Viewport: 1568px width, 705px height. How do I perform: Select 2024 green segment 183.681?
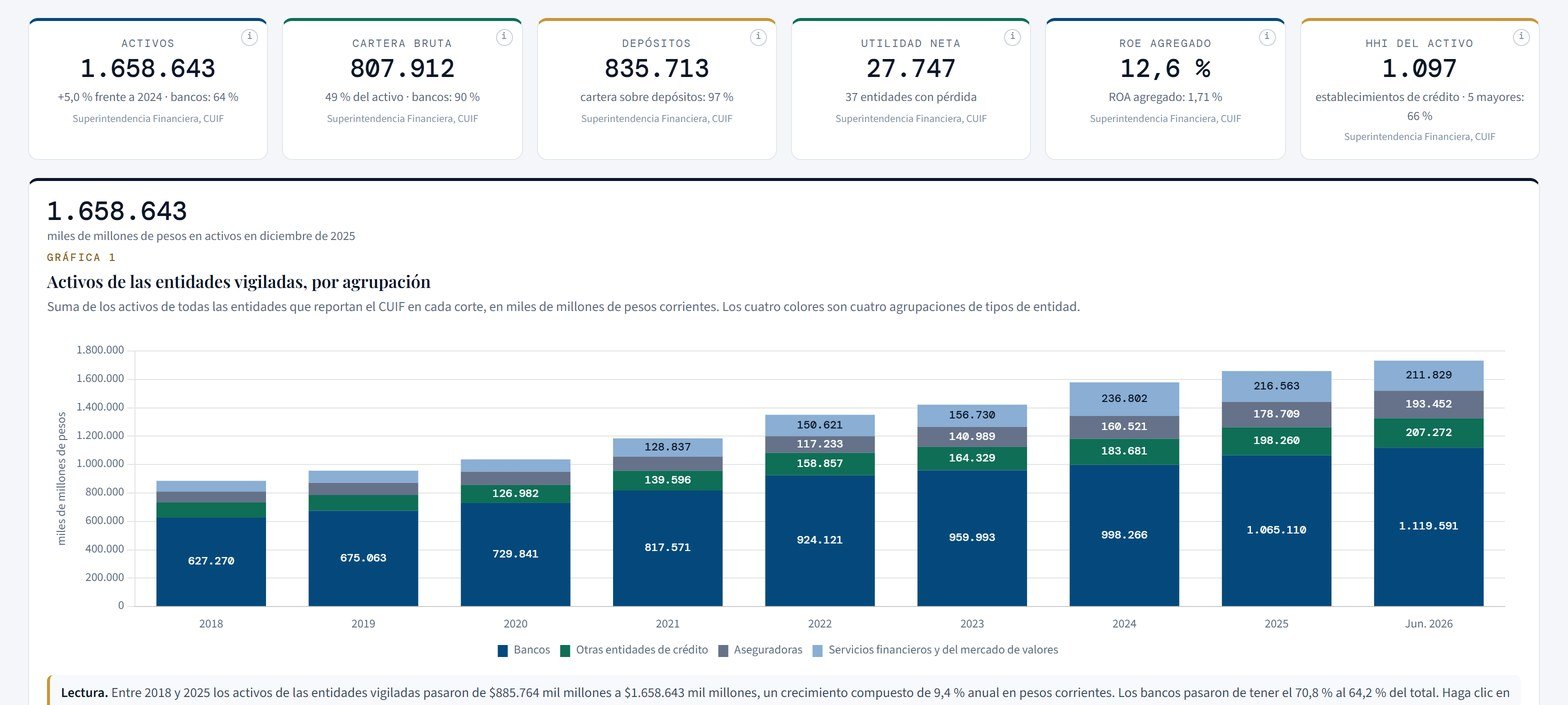(x=1124, y=452)
